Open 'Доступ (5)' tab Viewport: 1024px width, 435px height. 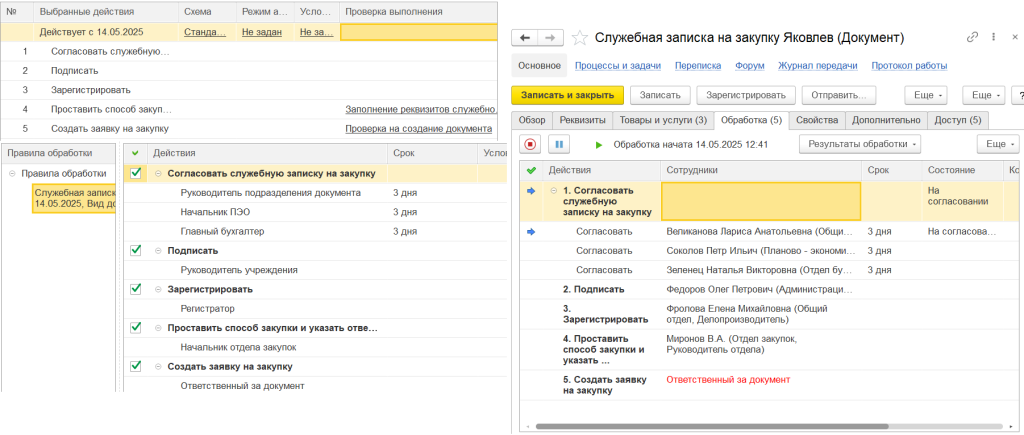pyautogui.click(x=958, y=120)
